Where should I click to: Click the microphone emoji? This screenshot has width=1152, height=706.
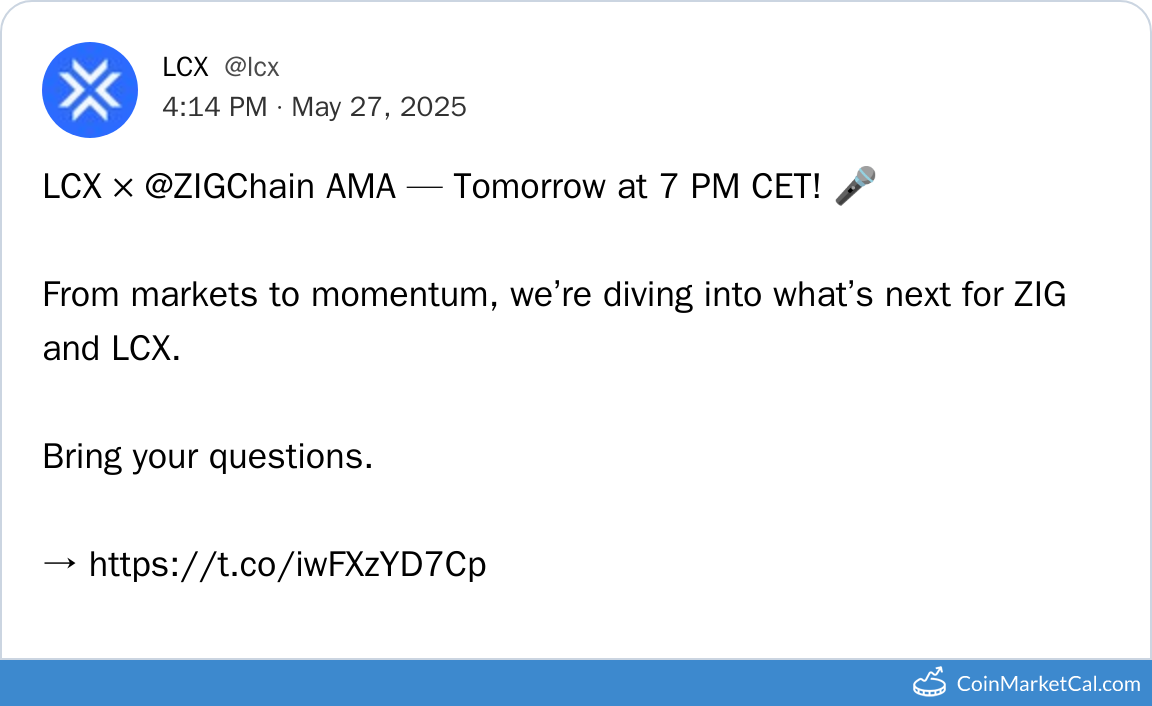[855, 187]
